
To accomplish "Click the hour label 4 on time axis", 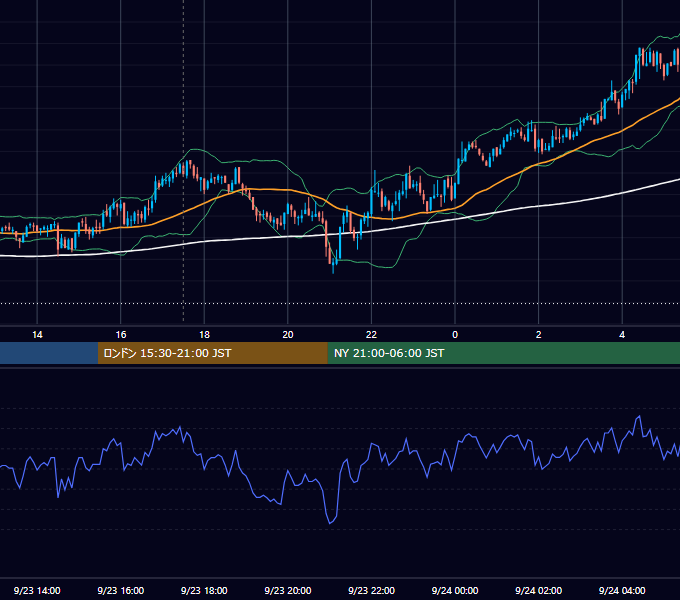I will (x=622, y=335).
